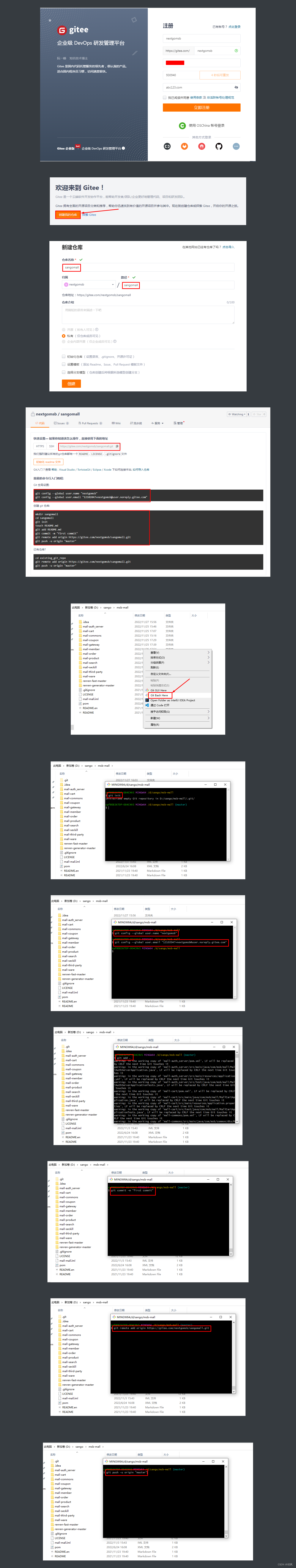Click the orange 立即注册 button
296x1568 pixels.
pos(202,107)
